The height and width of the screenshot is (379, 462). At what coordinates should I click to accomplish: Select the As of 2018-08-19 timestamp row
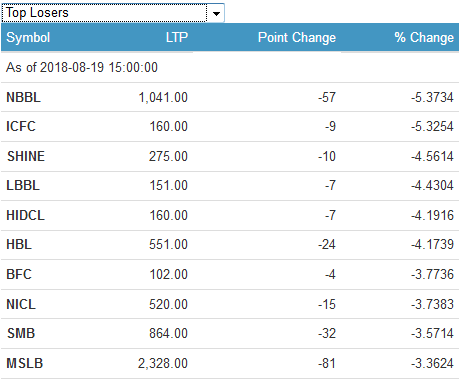[230, 68]
